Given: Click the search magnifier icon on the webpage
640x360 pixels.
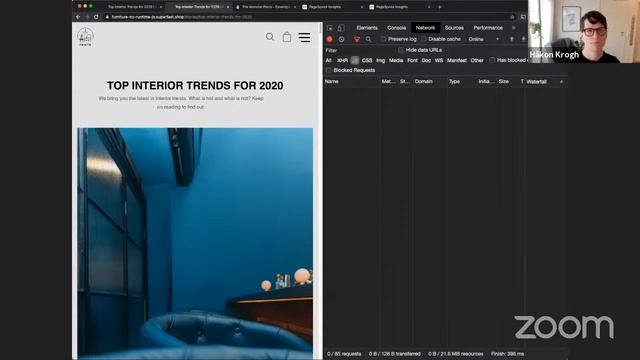Looking at the screenshot, I should point(270,37).
